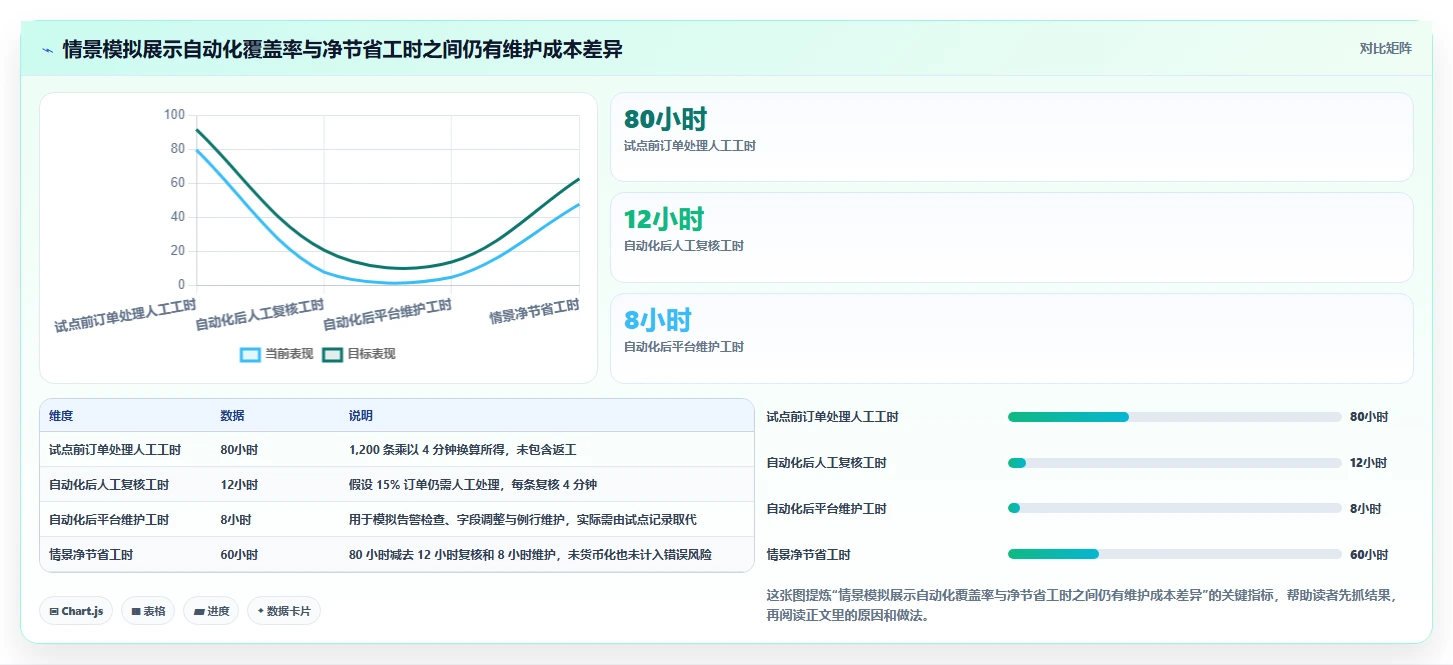1453x665 pixels.
Task: Click the 80小时 stat card value
Action: [665, 119]
